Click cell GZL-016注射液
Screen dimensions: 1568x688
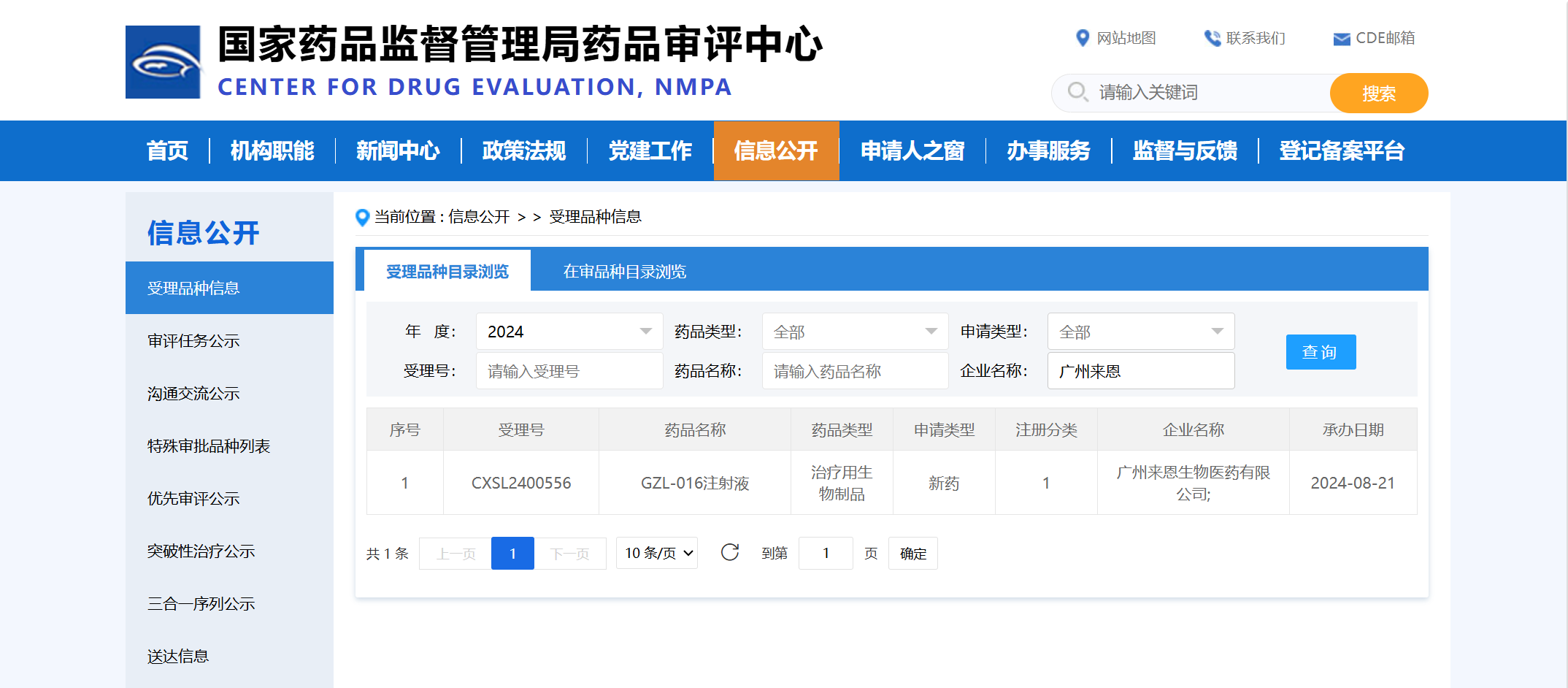695,483
